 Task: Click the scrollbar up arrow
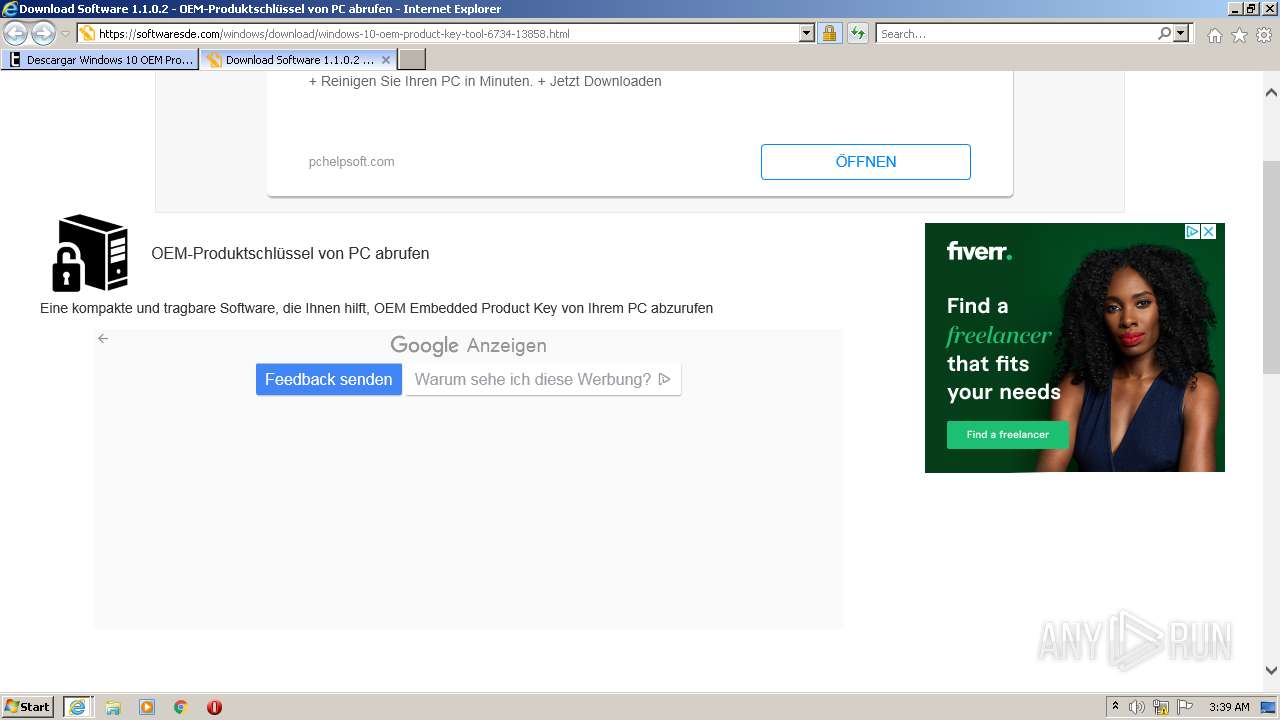(1271, 93)
